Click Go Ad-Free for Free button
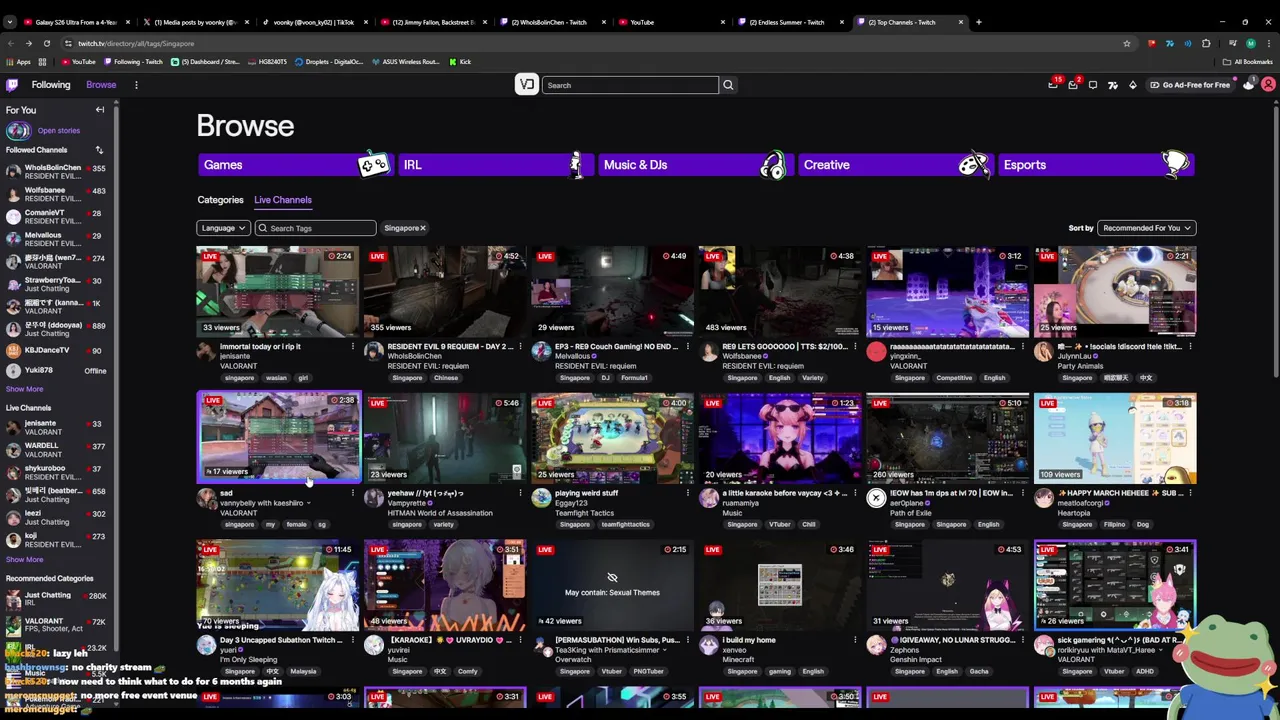Viewport: 1280px width, 720px height. coord(1189,85)
